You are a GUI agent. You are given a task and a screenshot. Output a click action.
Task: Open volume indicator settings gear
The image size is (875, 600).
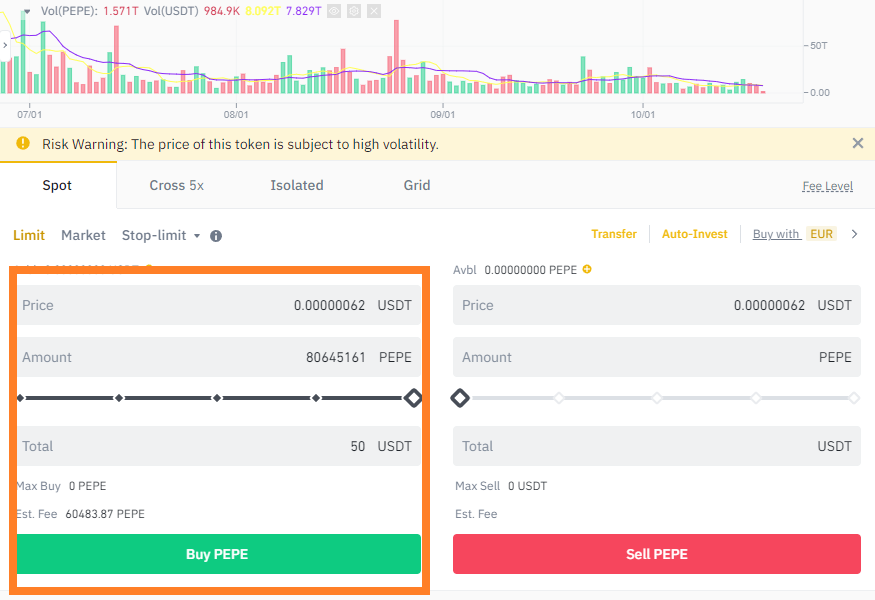(354, 11)
